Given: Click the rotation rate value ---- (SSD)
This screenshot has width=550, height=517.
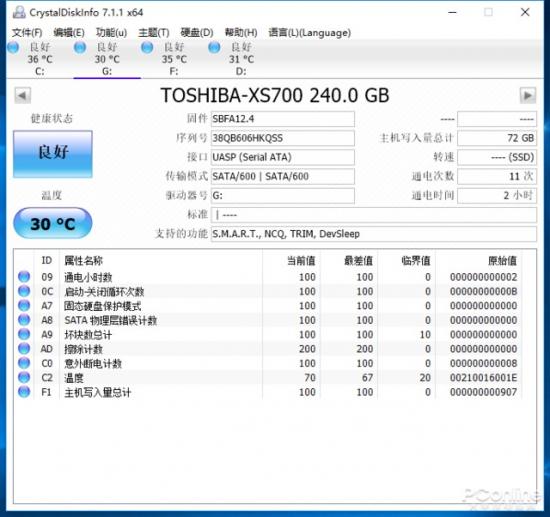Looking at the screenshot, I should pyautogui.click(x=497, y=157).
